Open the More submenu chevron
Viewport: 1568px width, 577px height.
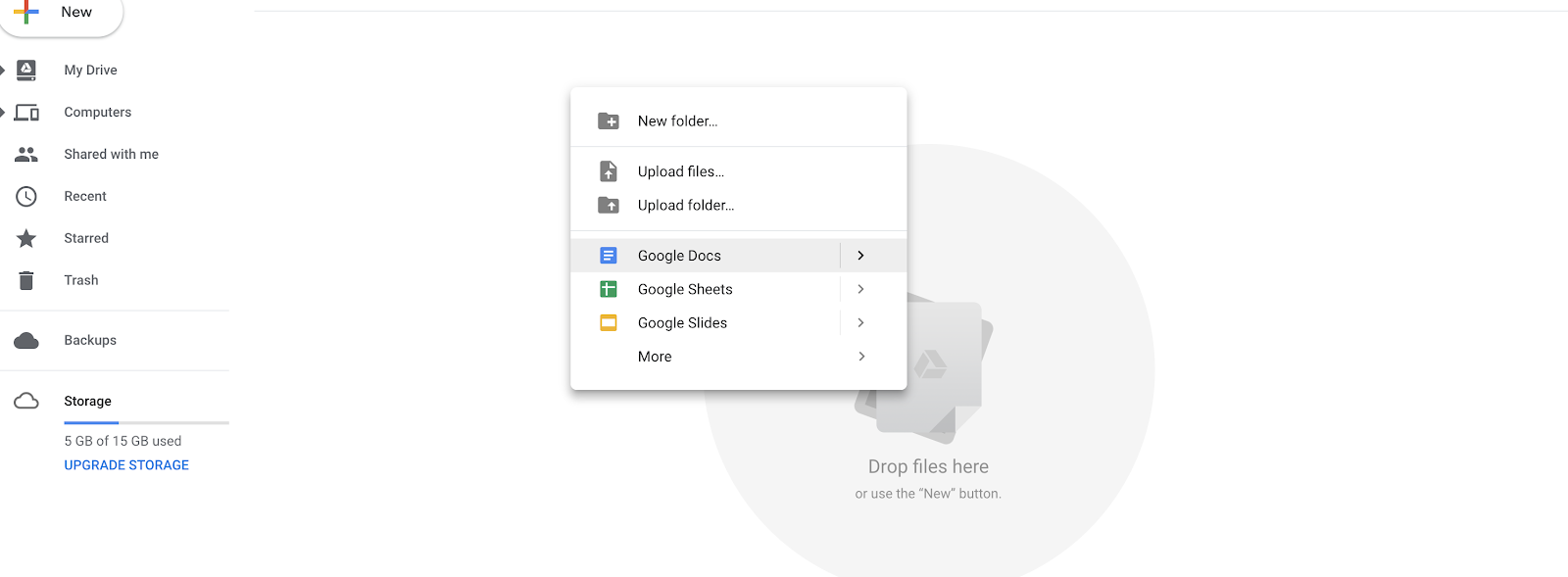click(x=861, y=357)
